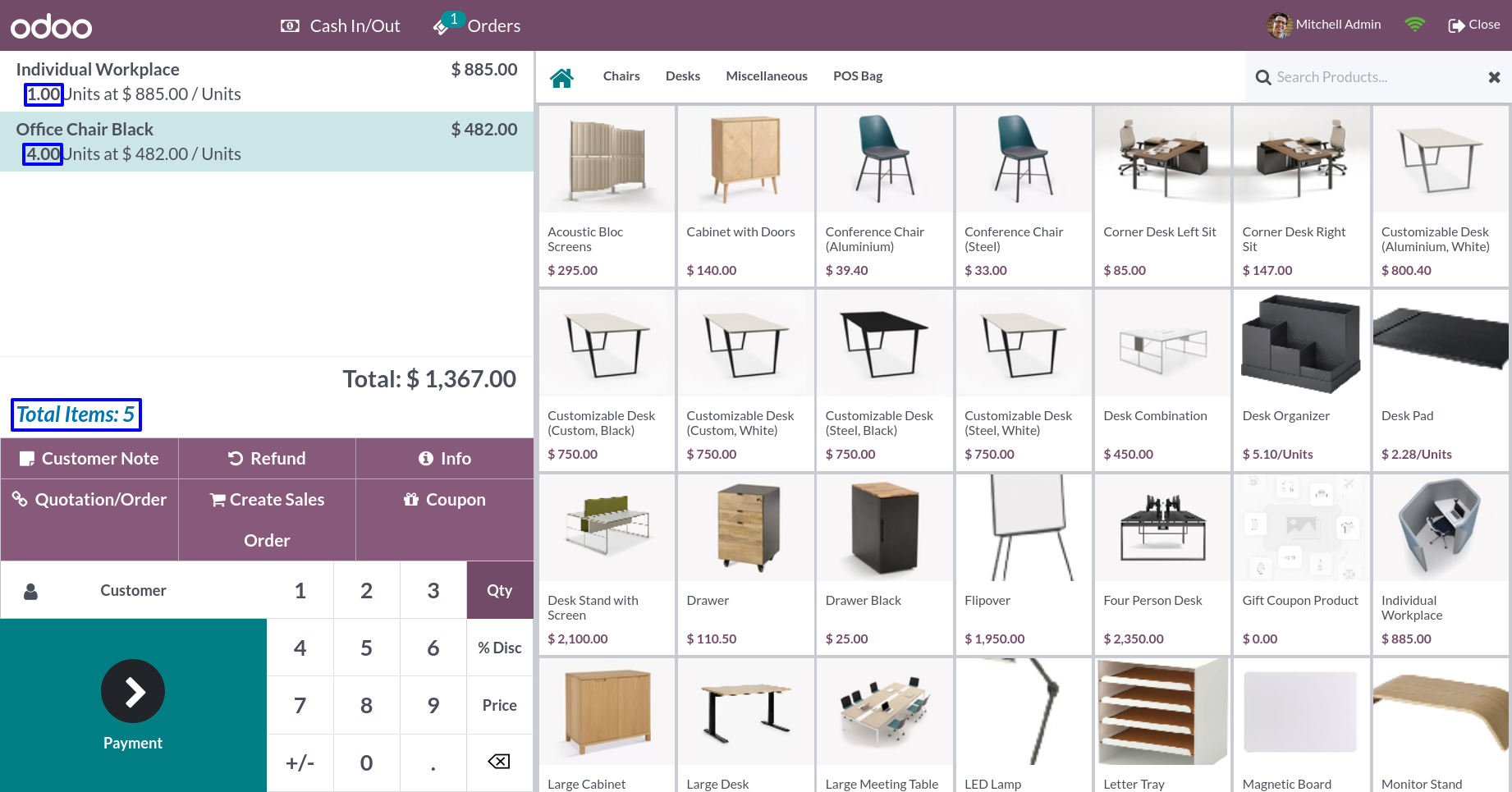1512x792 pixels.
Task: Clear search with the X icon
Action: 1494,77
